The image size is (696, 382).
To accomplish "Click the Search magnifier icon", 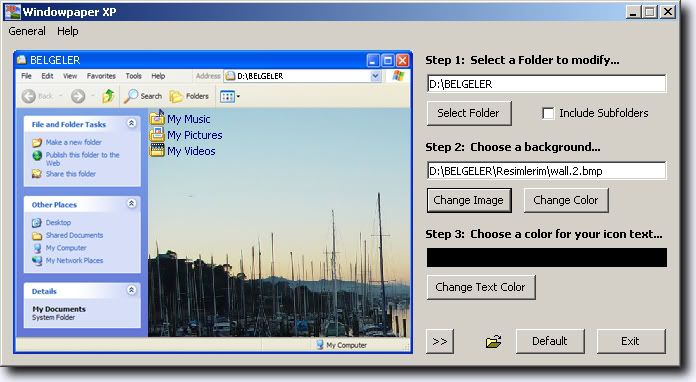I will coord(131,96).
